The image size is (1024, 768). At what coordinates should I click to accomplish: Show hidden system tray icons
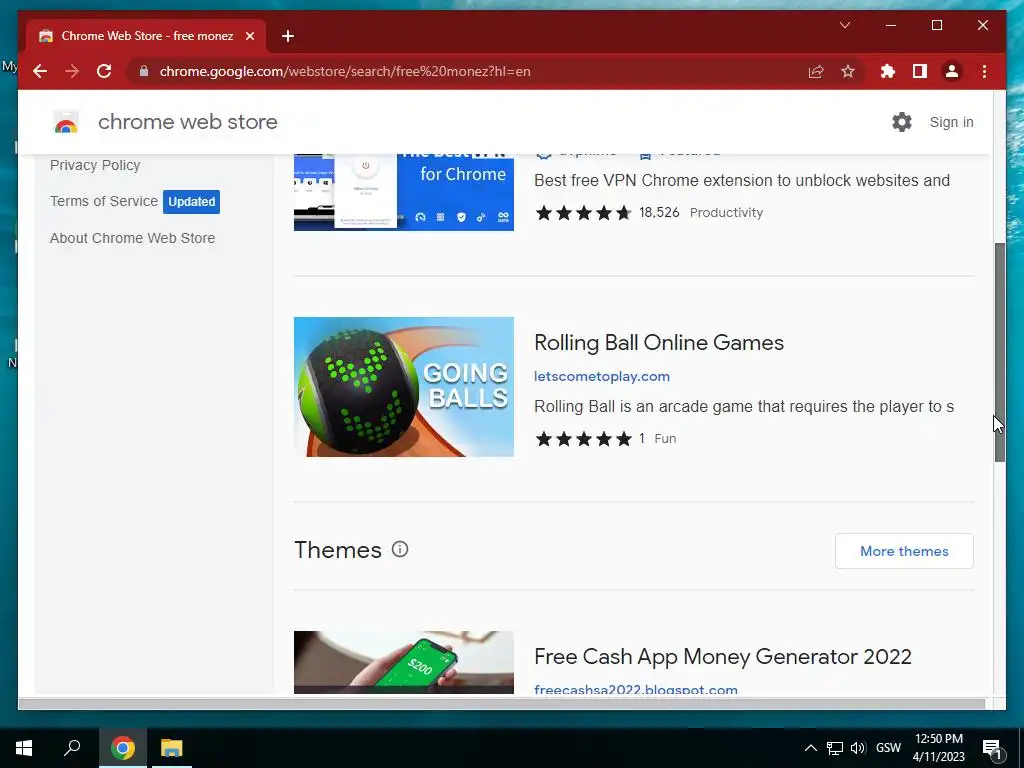[810, 748]
